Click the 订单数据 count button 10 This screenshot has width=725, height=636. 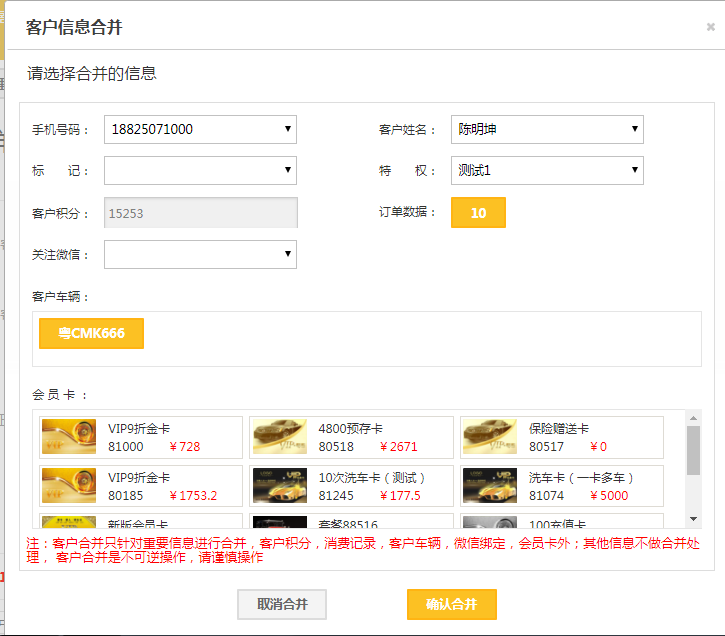(x=478, y=212)
